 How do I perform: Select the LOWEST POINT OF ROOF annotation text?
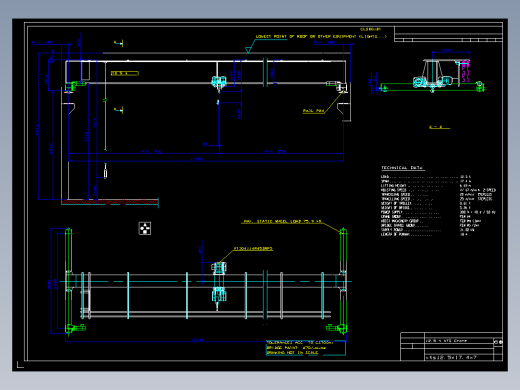tap(321, 36)
